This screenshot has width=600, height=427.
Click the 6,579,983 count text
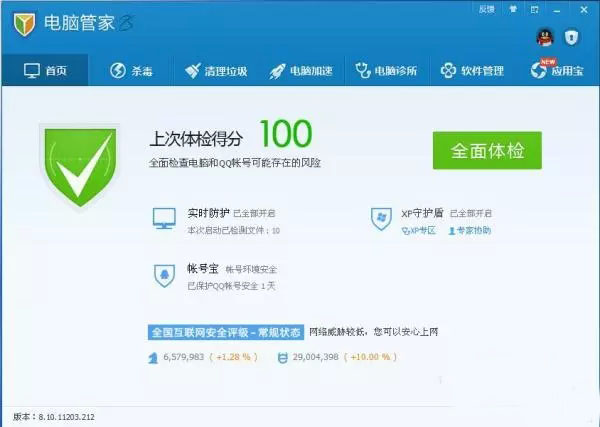(x=184, y=357)
